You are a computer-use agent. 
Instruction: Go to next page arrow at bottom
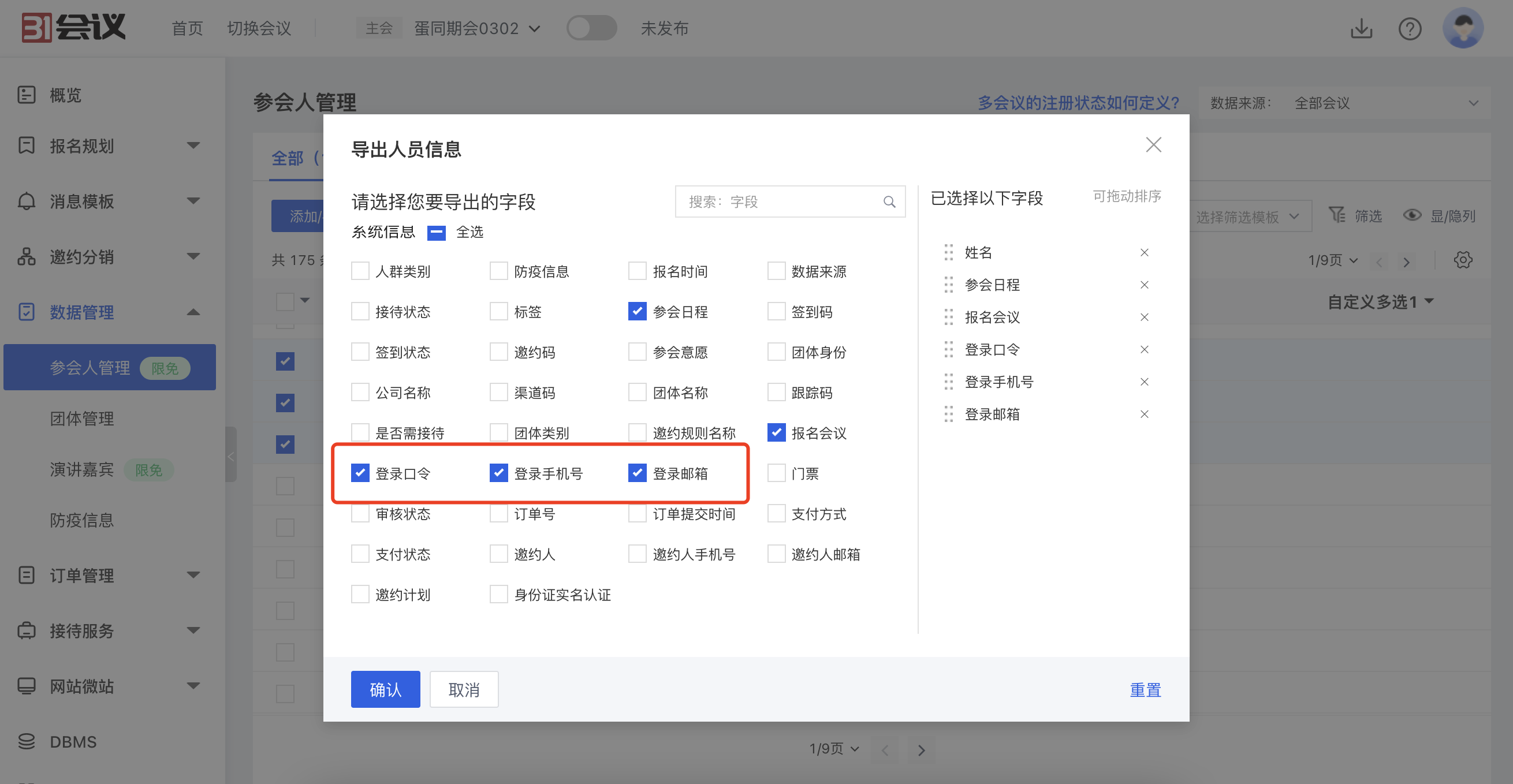click(921, 750)
